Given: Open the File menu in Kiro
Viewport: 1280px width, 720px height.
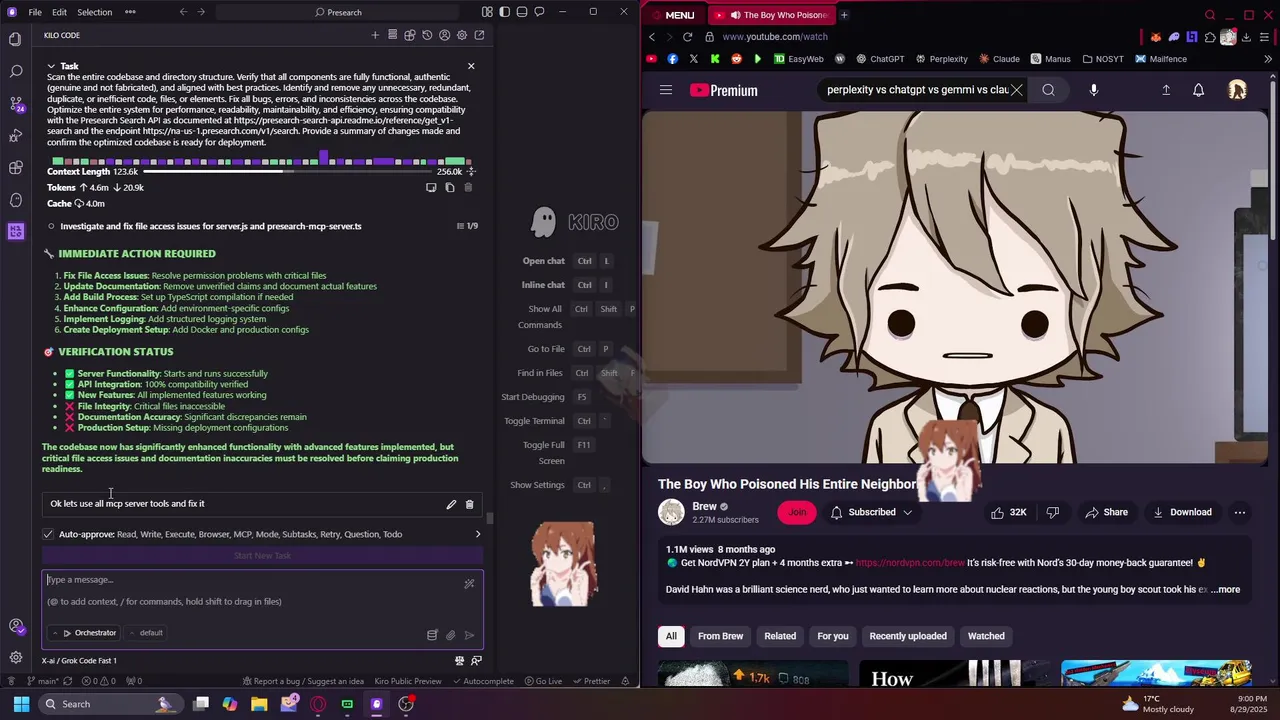Looking at the screenshot, I should click(35, 12).
